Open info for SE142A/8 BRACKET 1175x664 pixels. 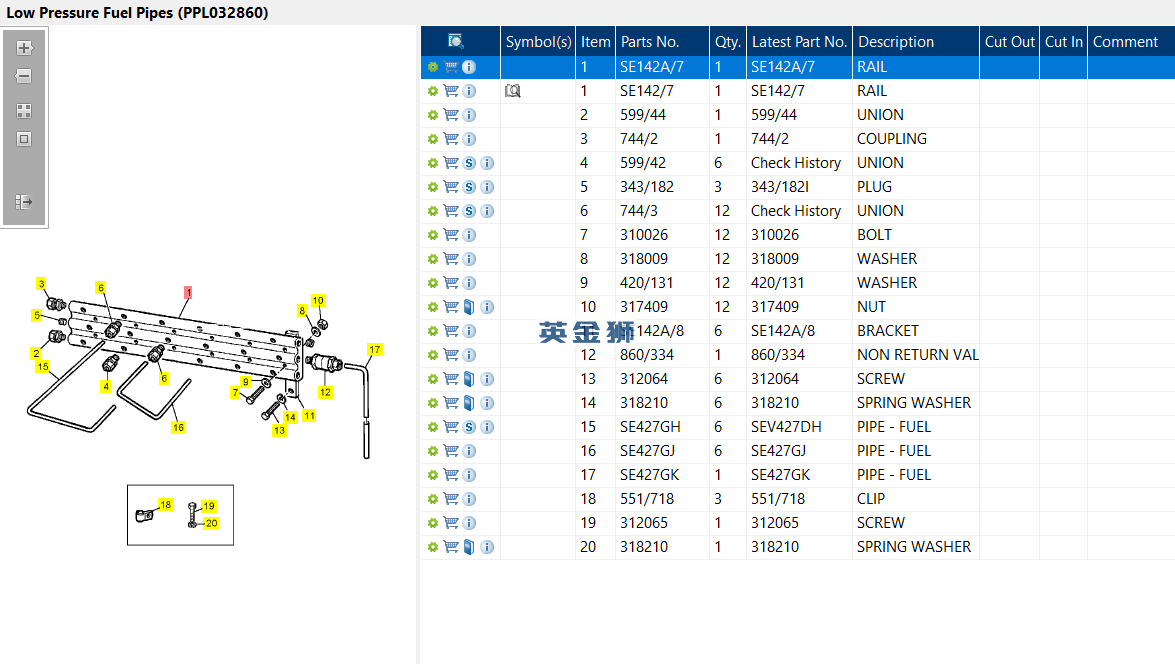469,331
